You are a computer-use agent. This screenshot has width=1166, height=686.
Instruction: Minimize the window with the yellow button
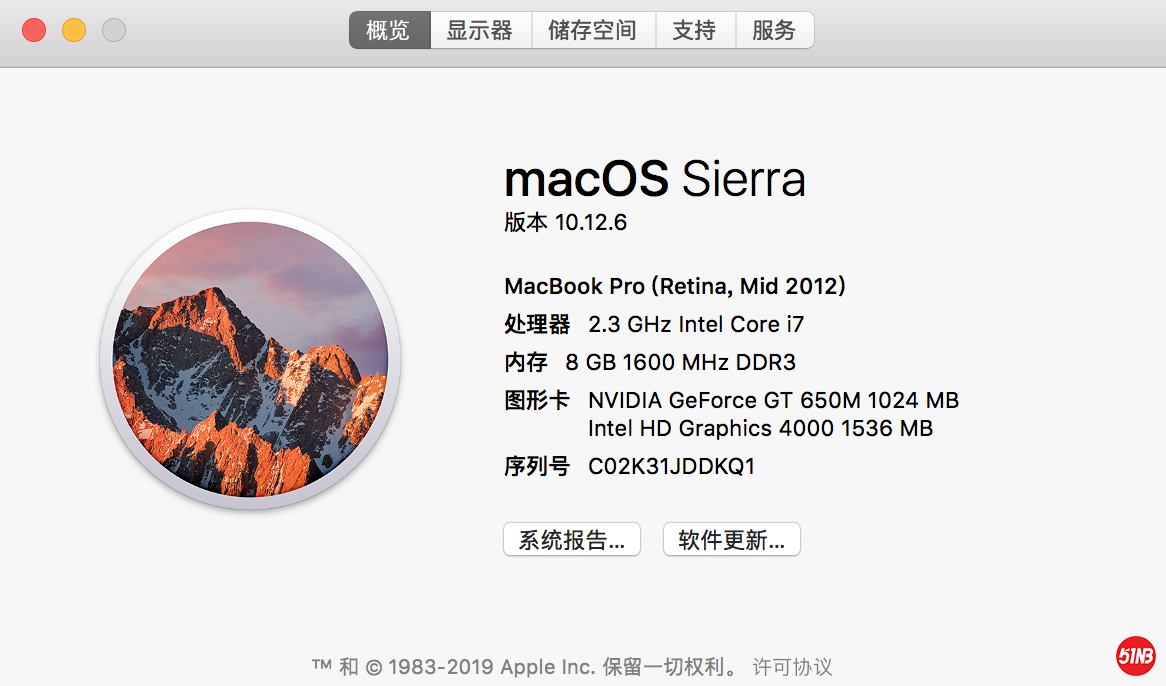click(x=74, y=30)
